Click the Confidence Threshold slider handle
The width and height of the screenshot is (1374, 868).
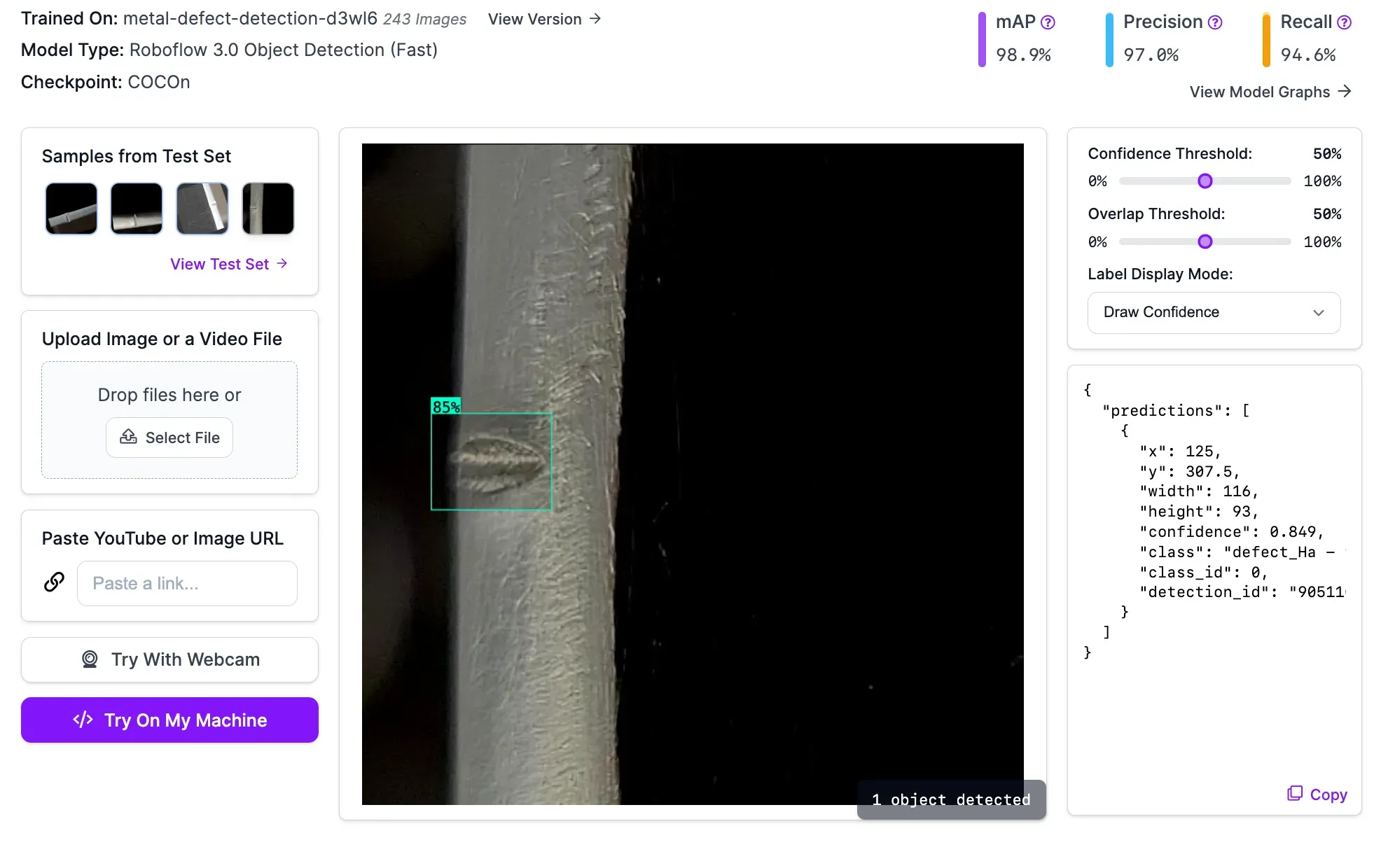(1205, 181)
